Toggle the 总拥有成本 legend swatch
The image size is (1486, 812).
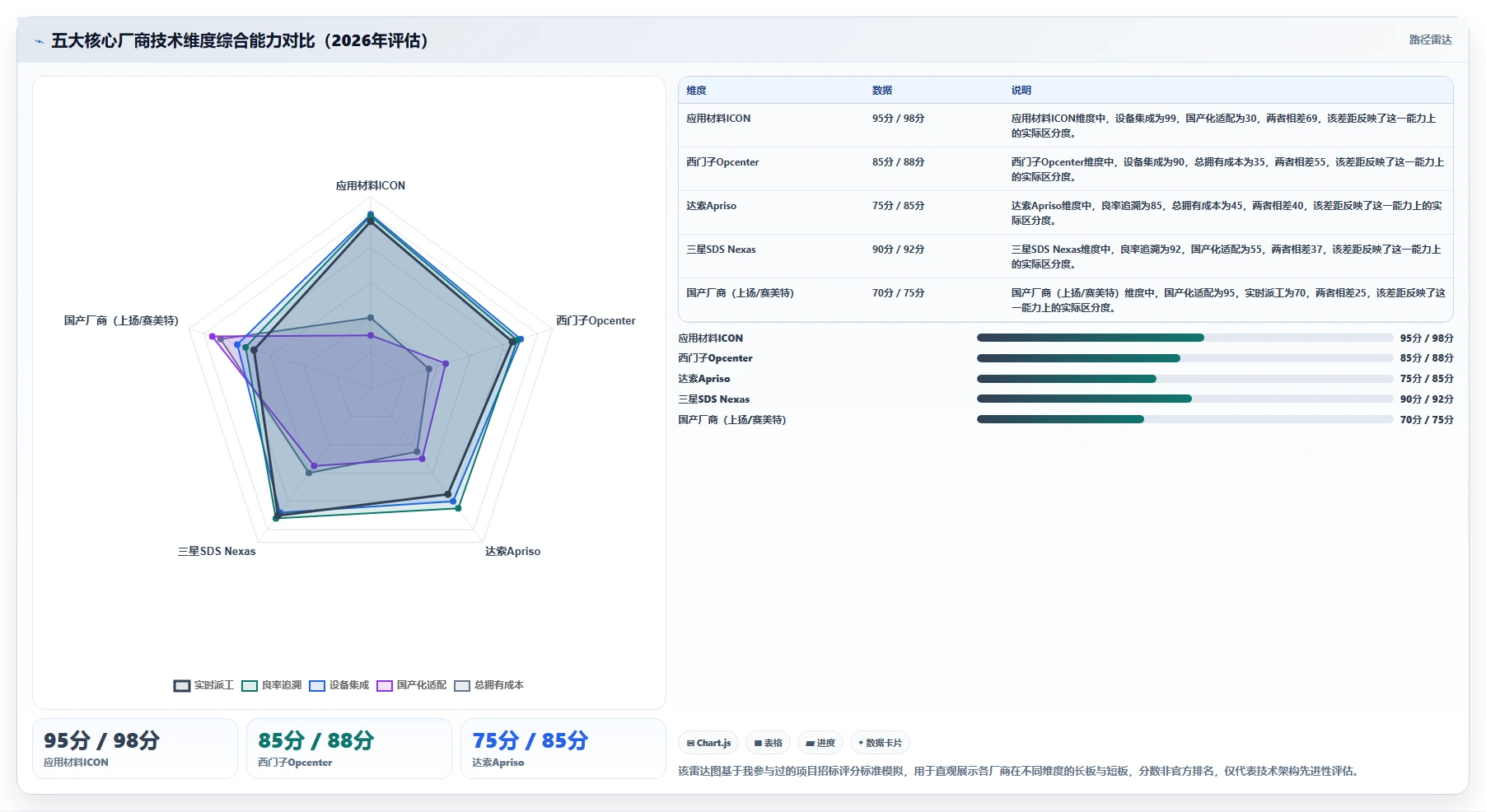pos(462,686)
